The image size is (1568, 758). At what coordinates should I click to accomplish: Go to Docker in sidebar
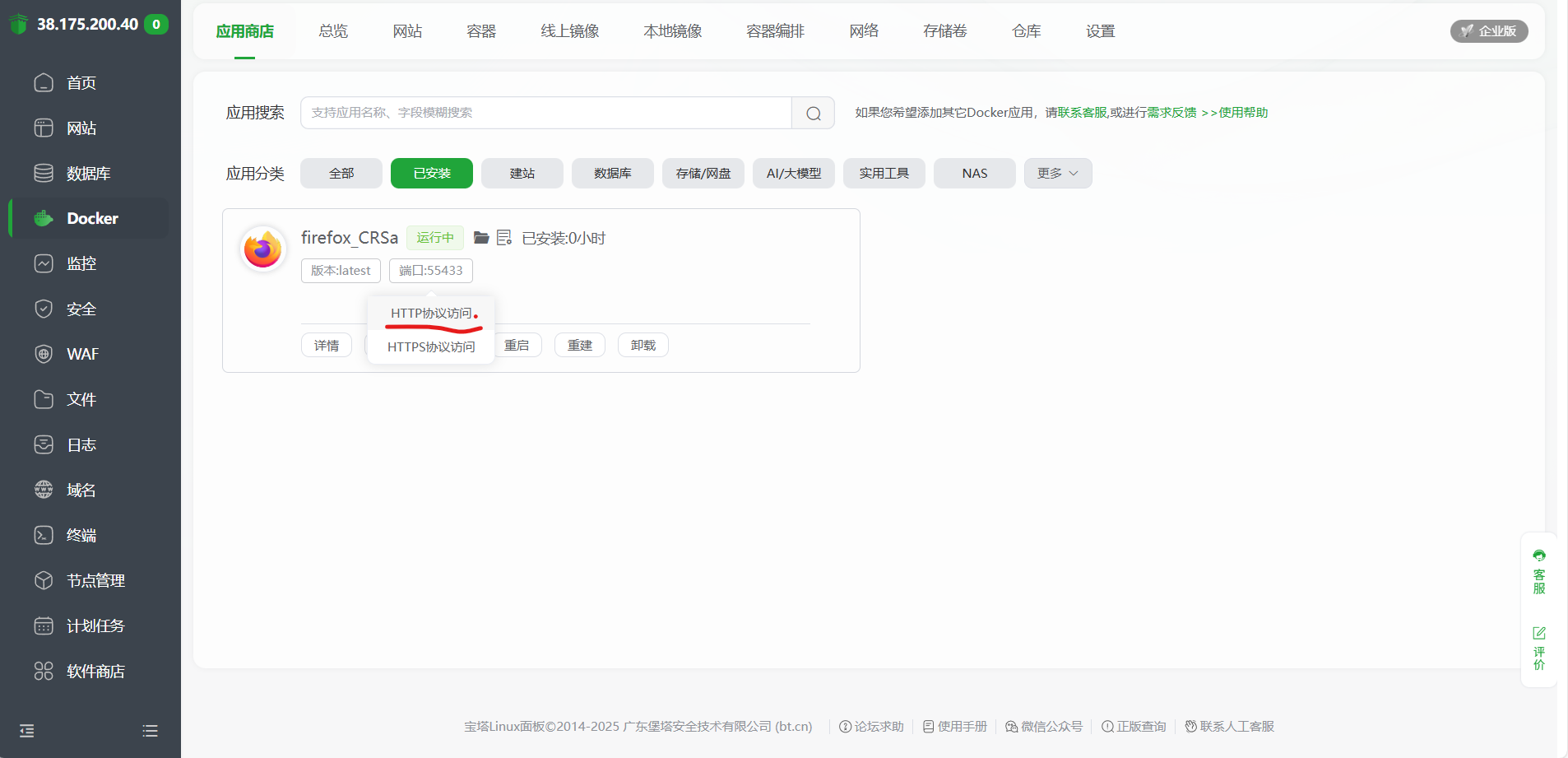point(91,219)
